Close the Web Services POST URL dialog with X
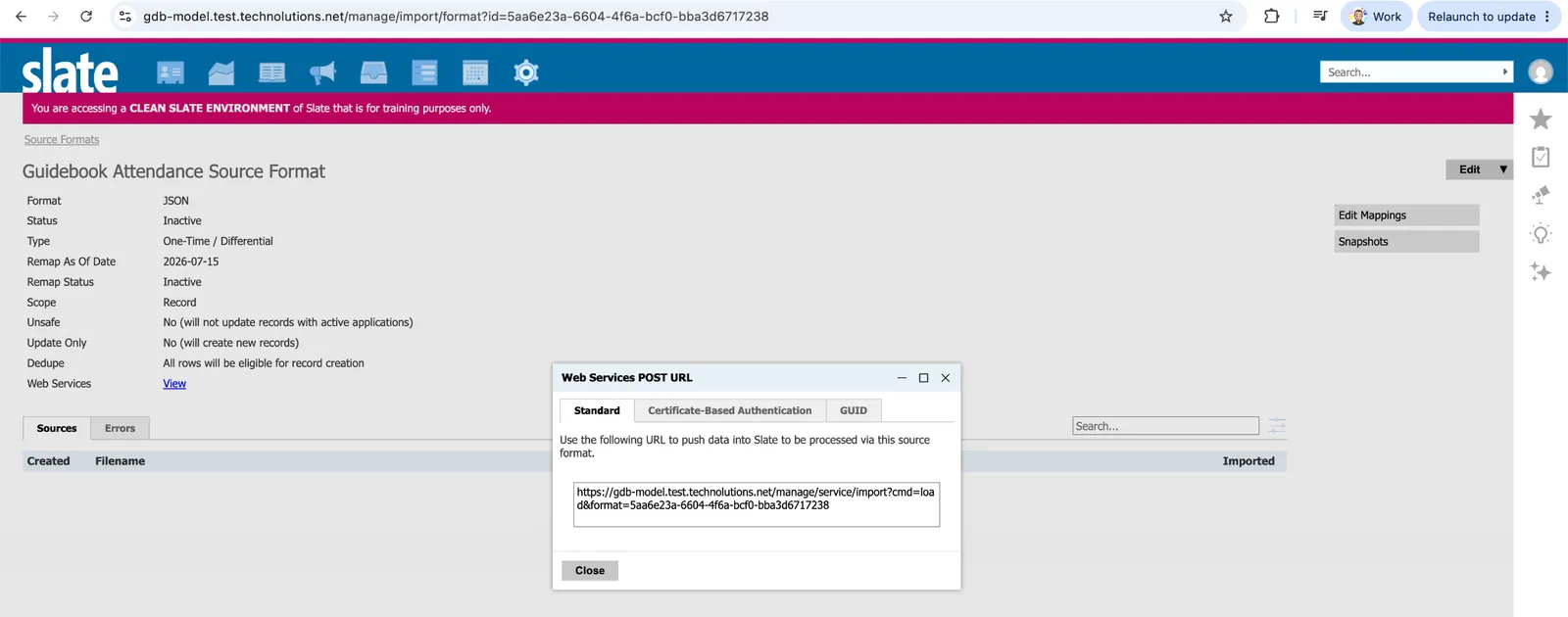The height and width of the screenshot is (617, 1568). coord(946,378)
